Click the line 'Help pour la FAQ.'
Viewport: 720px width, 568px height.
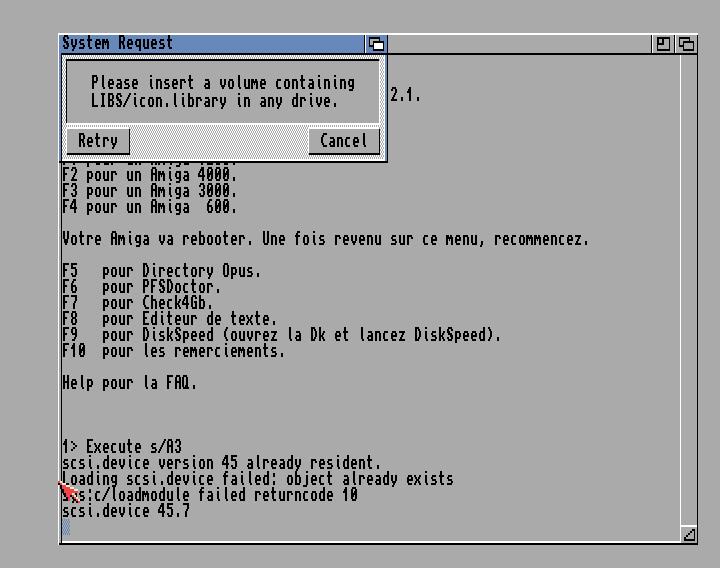click(129, 383)
